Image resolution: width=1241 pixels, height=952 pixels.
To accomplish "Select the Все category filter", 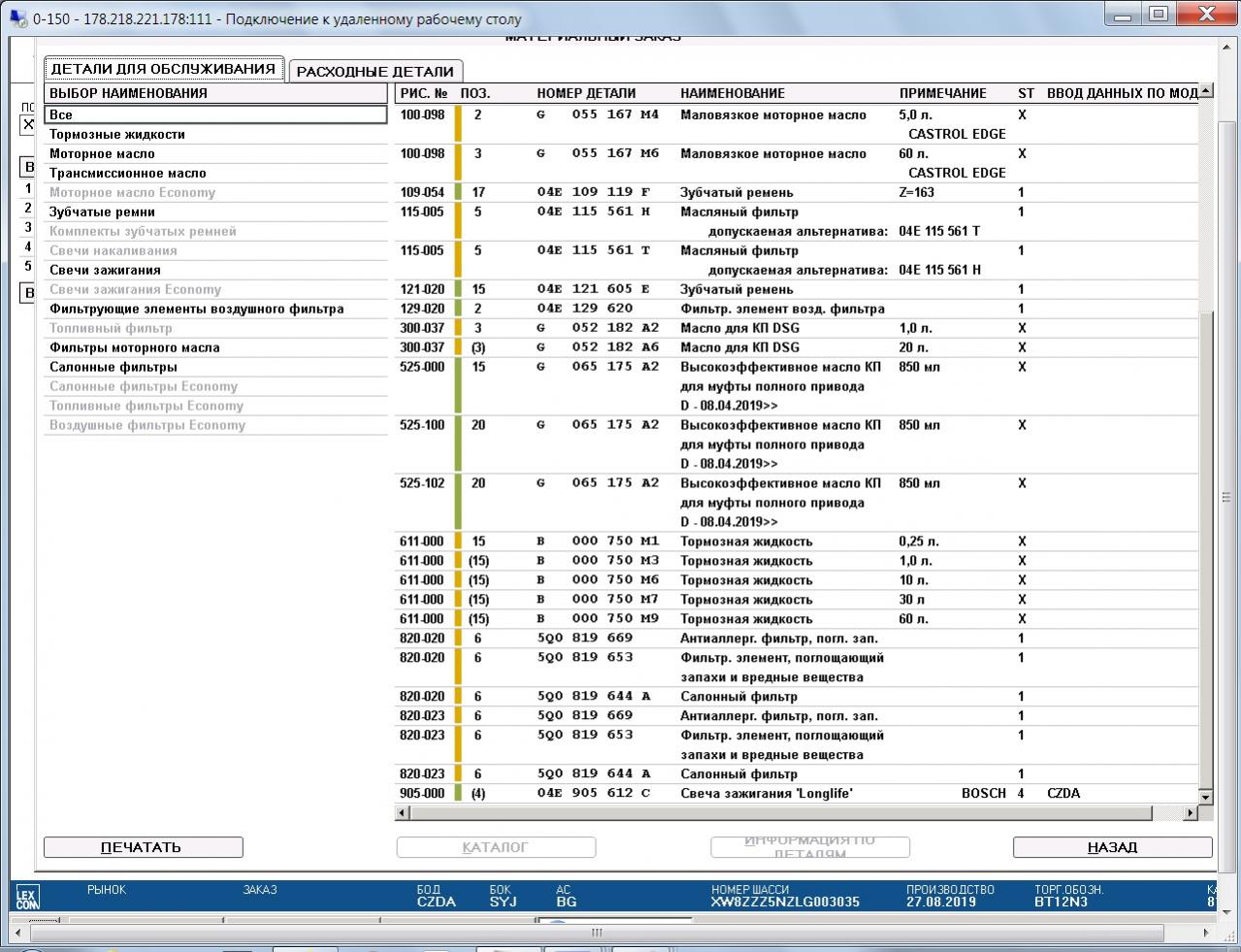I will (215, 115).
